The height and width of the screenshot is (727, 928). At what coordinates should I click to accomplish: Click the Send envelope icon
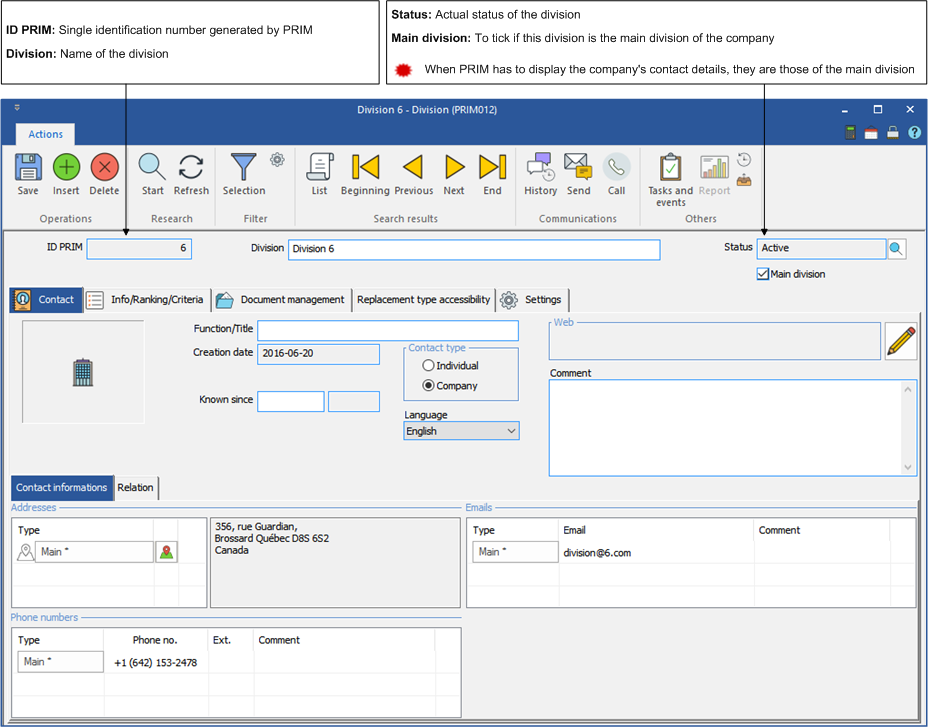coord(578,167)
